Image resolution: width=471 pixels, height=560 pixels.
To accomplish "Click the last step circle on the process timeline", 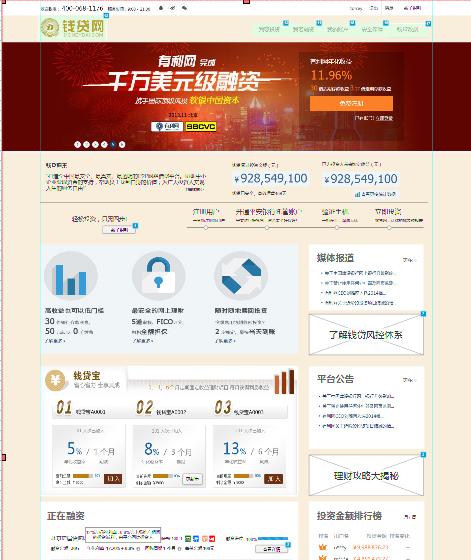I will coord(389,228).
